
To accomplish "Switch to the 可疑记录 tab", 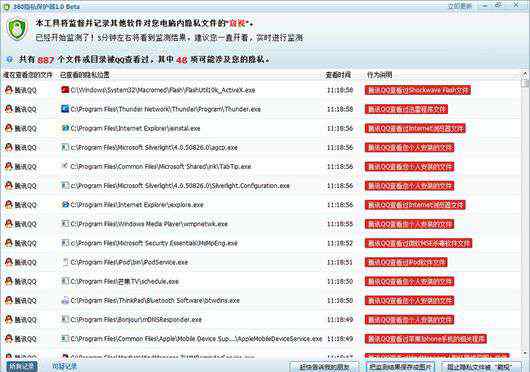I will [x=64, y=366].
